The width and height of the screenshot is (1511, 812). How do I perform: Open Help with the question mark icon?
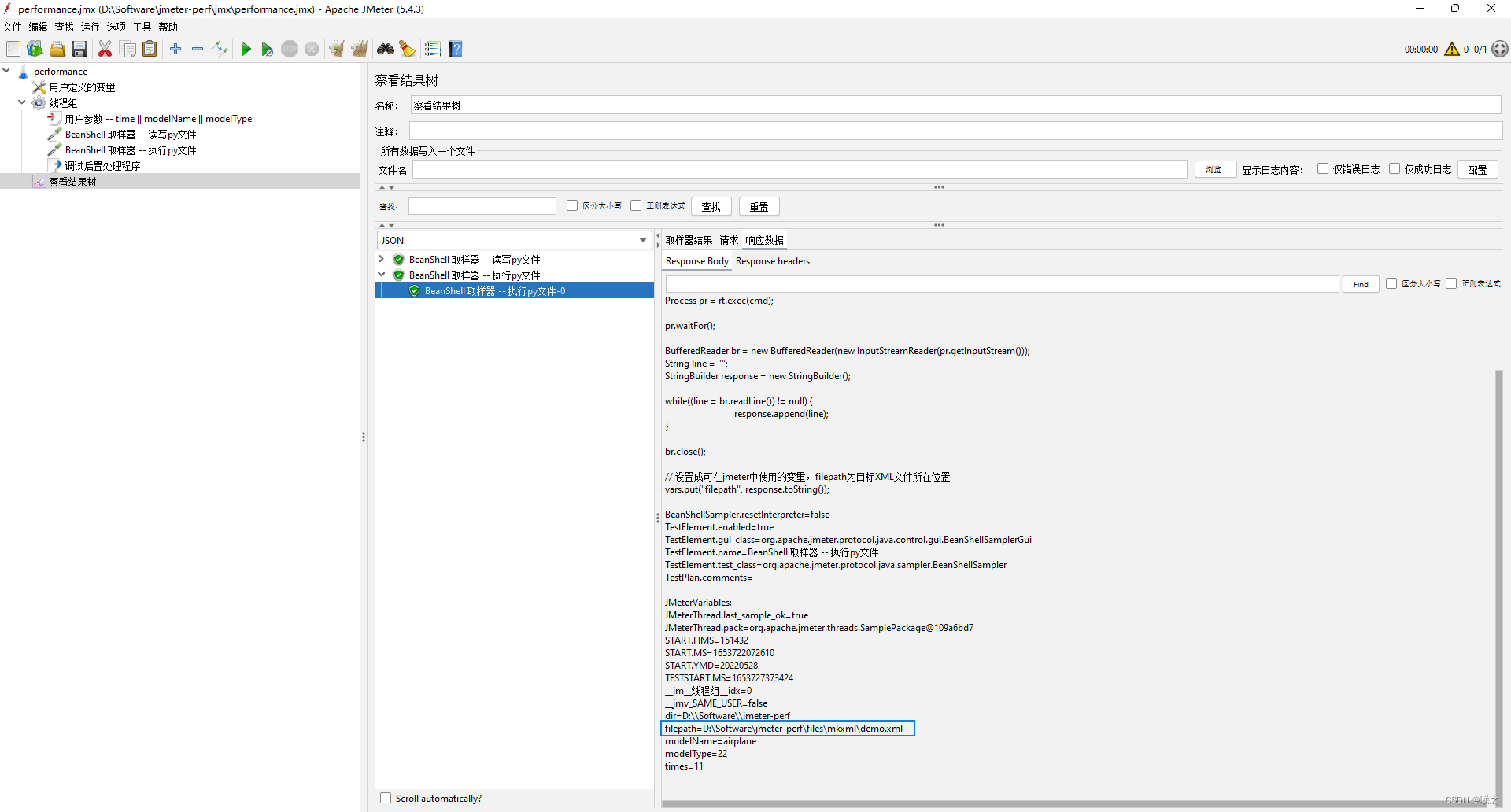pos(456,49)
